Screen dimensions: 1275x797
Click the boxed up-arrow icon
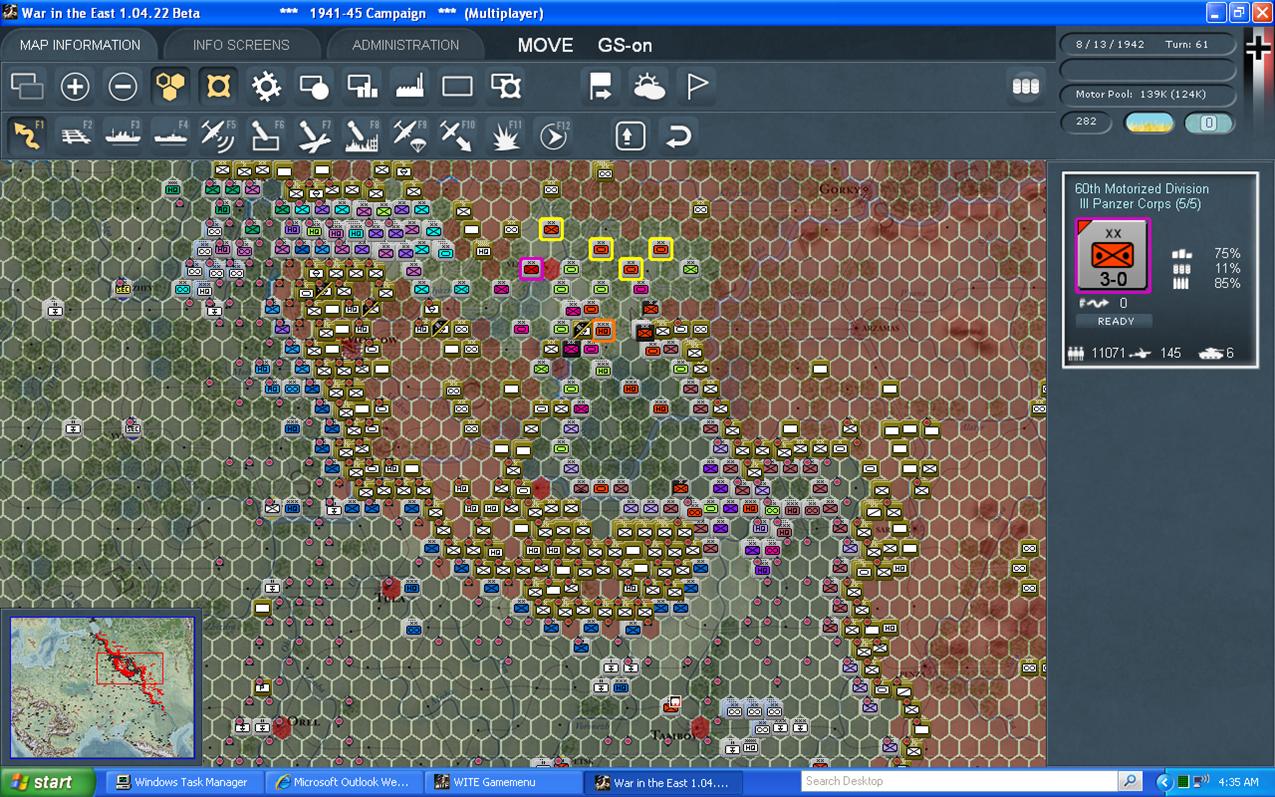[x=630, y=135]
